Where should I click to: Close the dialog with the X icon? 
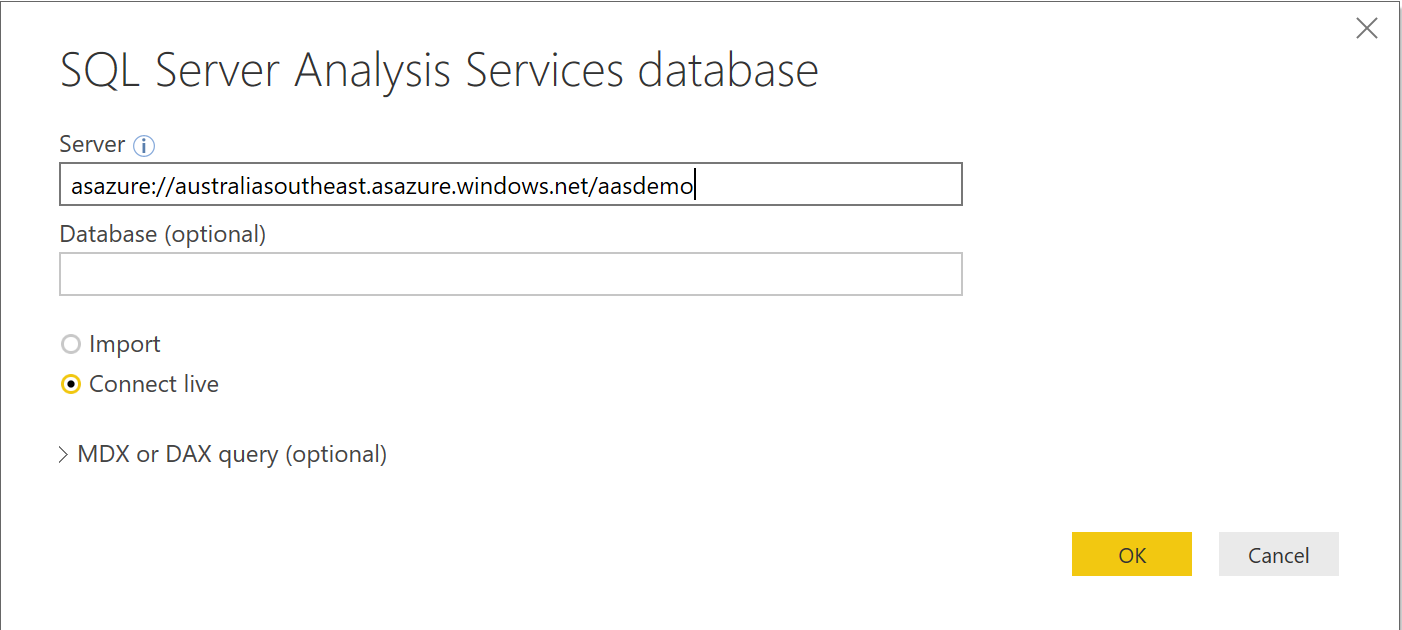click(x=1366, y=28)
